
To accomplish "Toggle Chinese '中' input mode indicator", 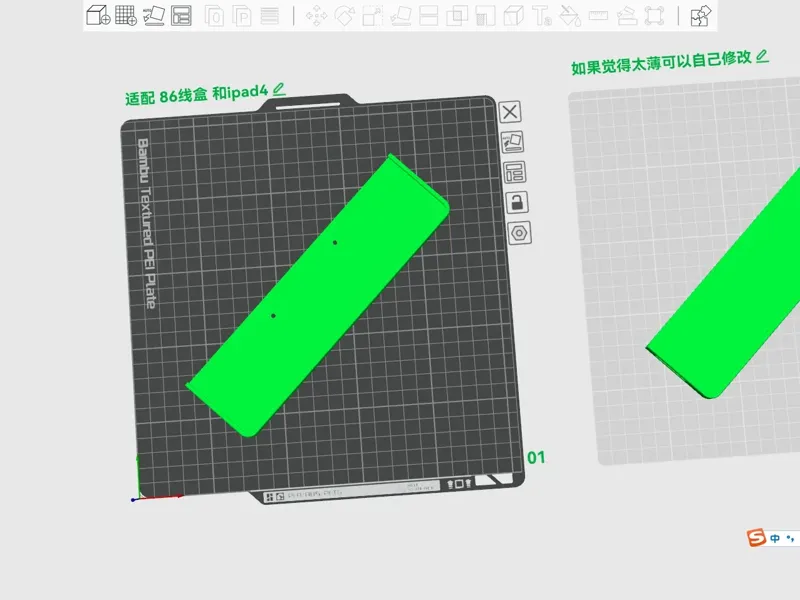I will (775, 538).
